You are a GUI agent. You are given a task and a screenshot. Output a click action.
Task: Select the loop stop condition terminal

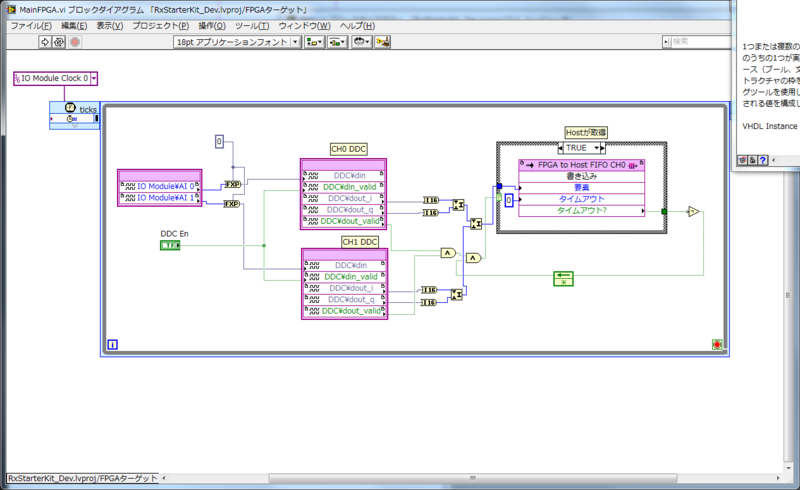pyautogui.click(x=717, y=345)
